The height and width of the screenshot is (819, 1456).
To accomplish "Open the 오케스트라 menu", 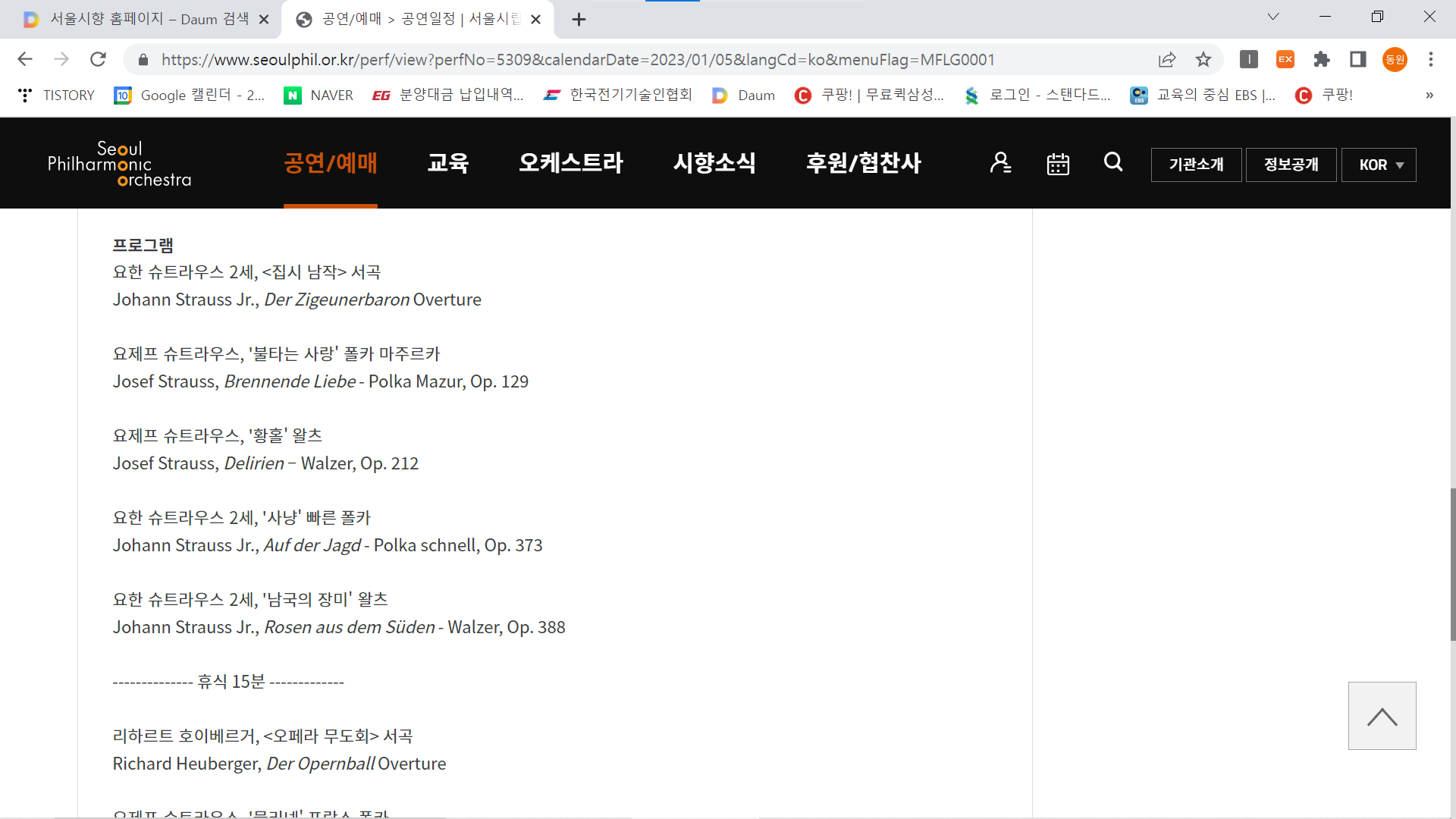I will [x=570, y=162].
